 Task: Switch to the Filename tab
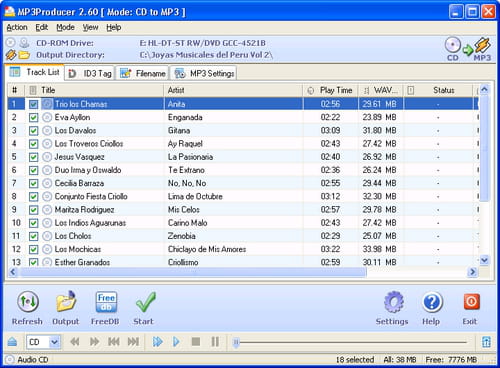click(143, 73)
